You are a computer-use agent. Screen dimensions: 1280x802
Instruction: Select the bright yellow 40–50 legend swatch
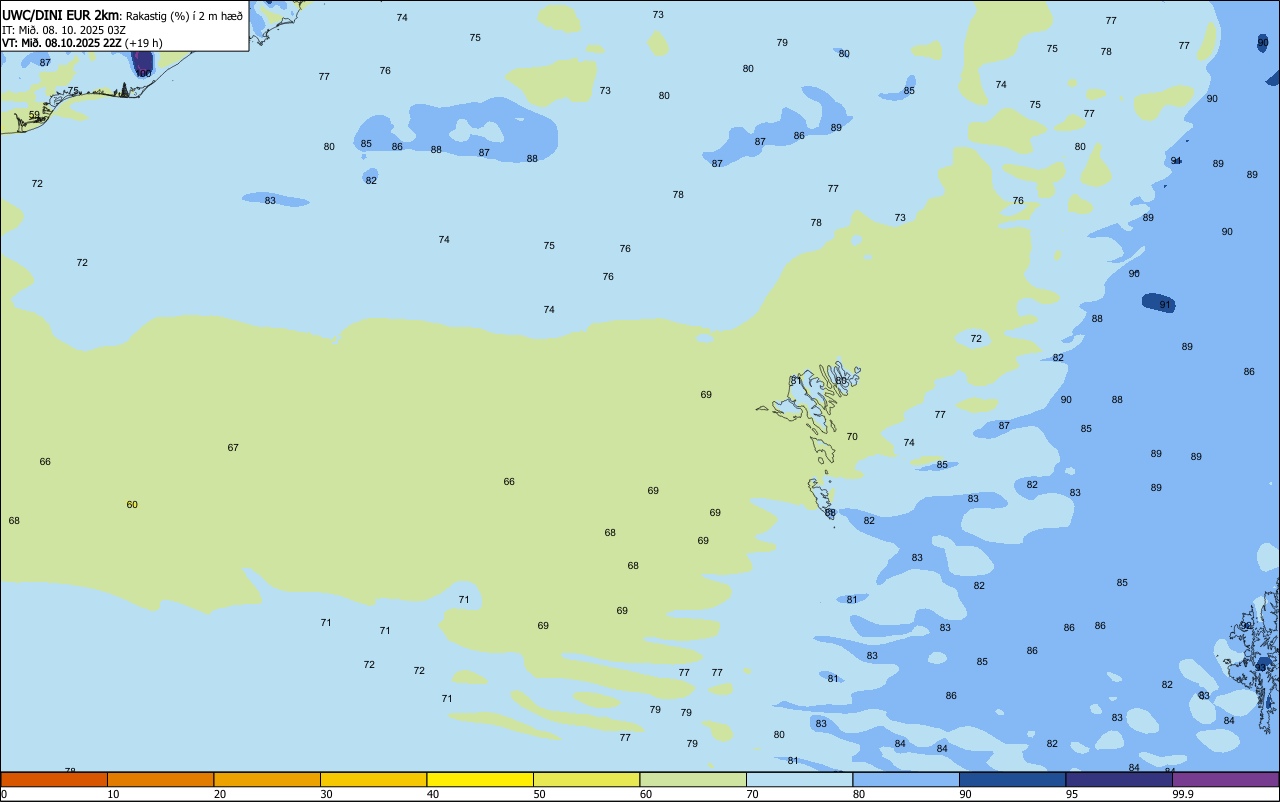click(480, 779)
